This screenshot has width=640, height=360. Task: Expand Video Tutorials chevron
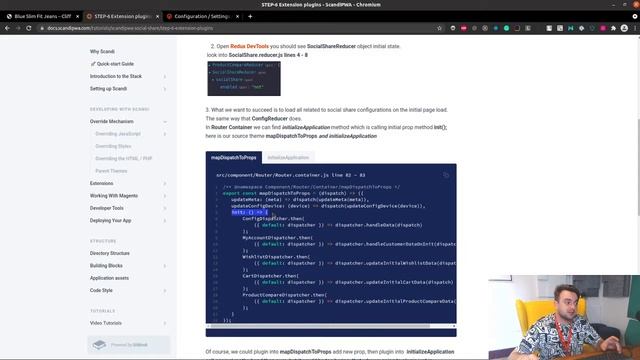click(x=165, y=323)
